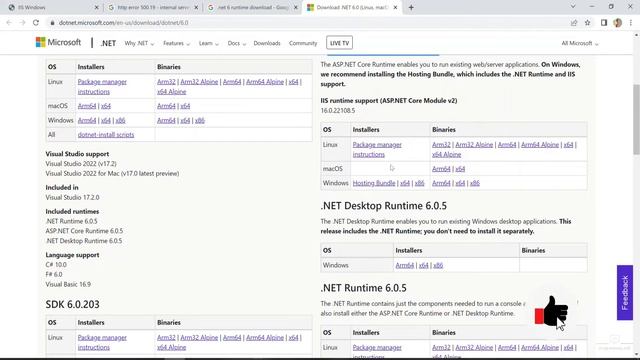Reload the page with the refresh icon
640x360 pixels.
36,23
